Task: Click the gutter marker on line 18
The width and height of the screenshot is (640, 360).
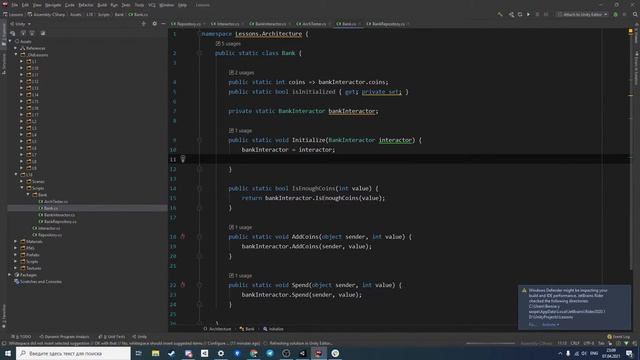Action: [x=182, y=236]
